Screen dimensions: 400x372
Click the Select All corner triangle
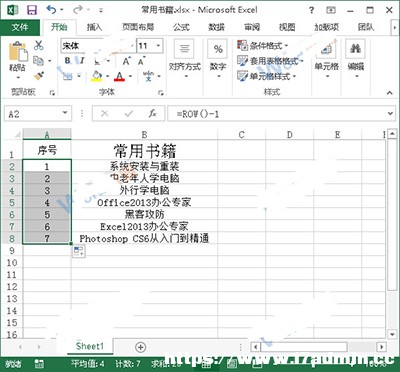pos(17,135)
